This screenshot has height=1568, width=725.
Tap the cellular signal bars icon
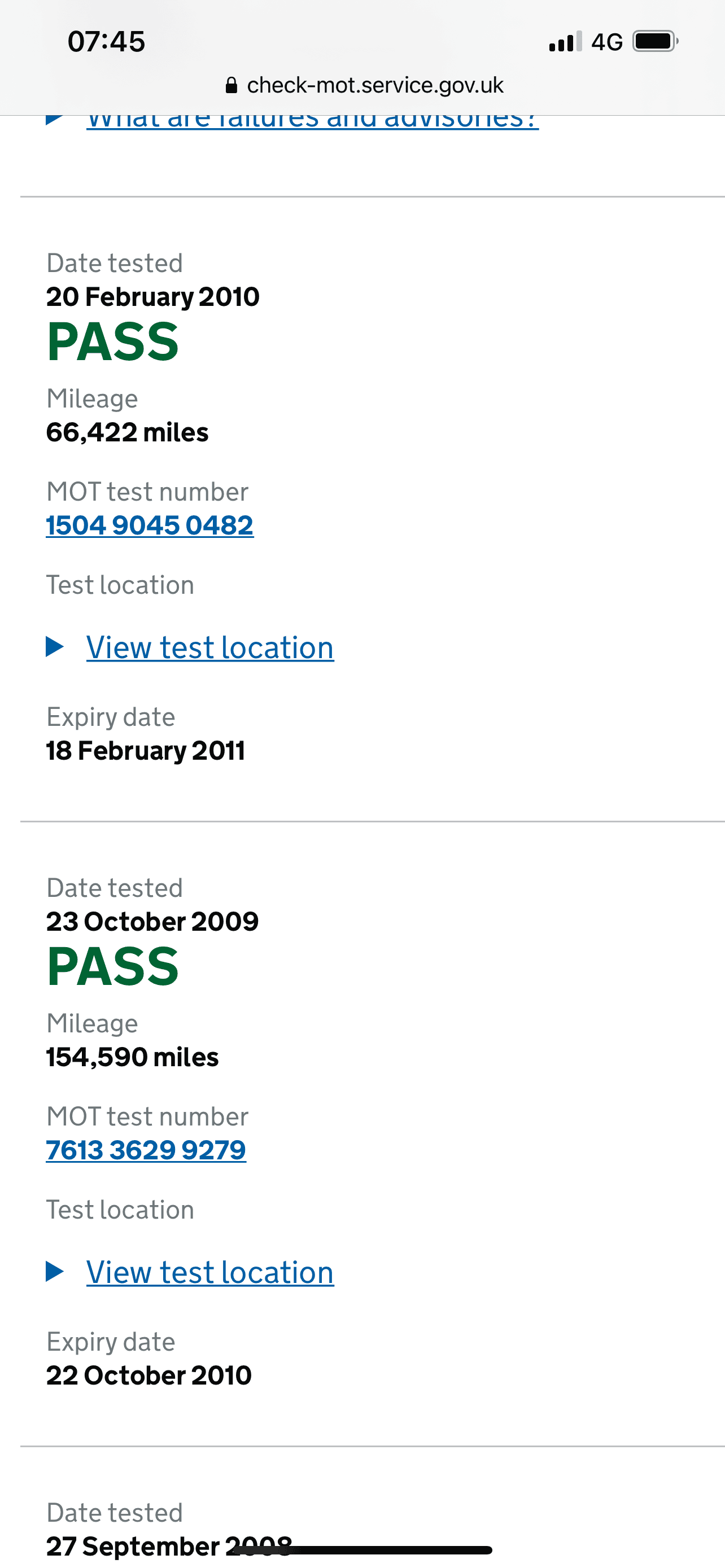[x=566, y=41]
